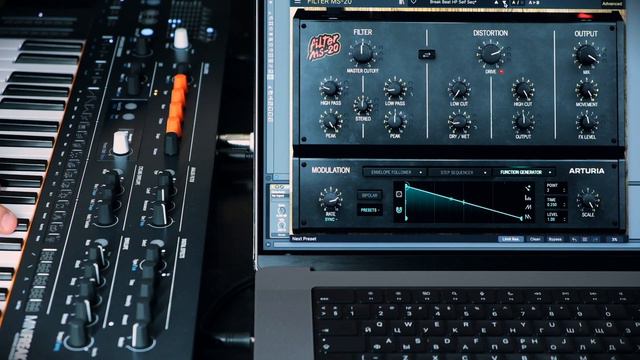The height and width of the screenshot is (360, 640).
Task: Toggle the Limit Res. button
Action: coord(511,239)
